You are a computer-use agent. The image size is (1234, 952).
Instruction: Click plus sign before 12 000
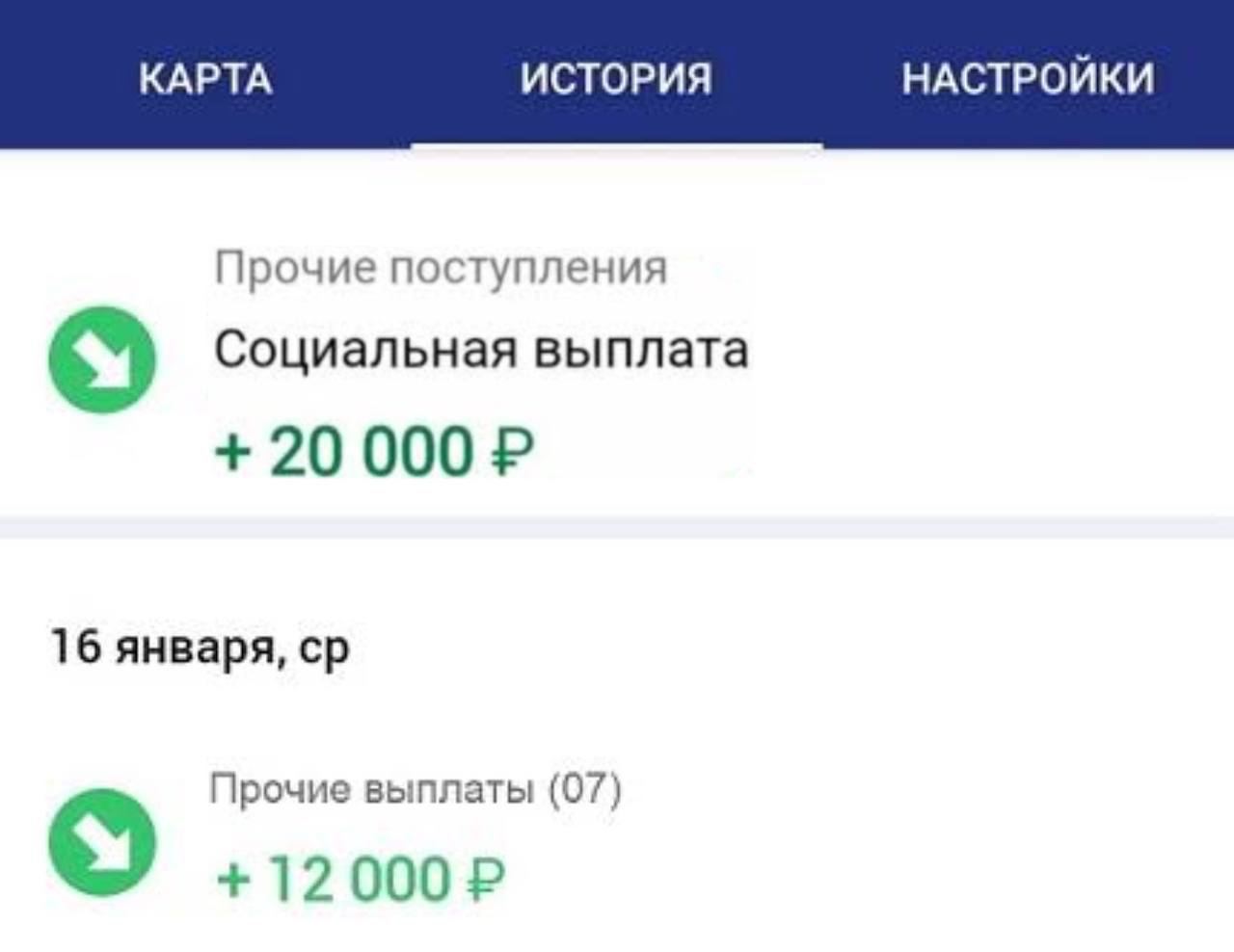[x=232, y=880]
